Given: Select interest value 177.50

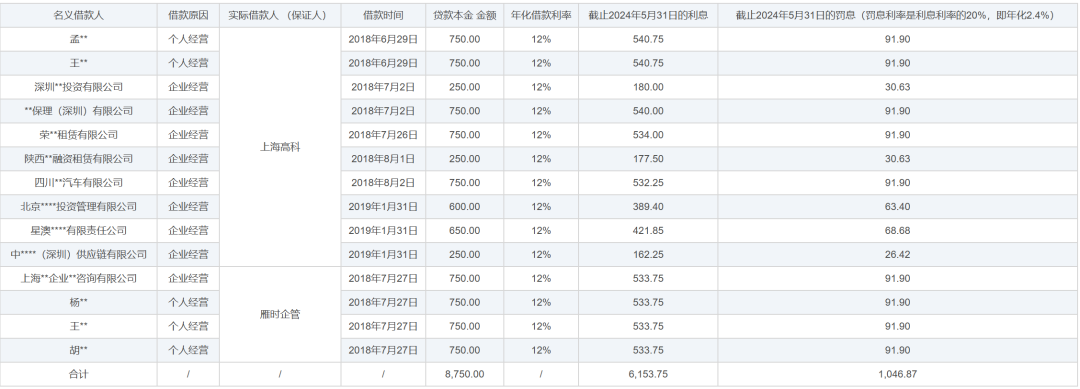Looking at the screenshot, I should pyautogui.click(x=648, y=158).
